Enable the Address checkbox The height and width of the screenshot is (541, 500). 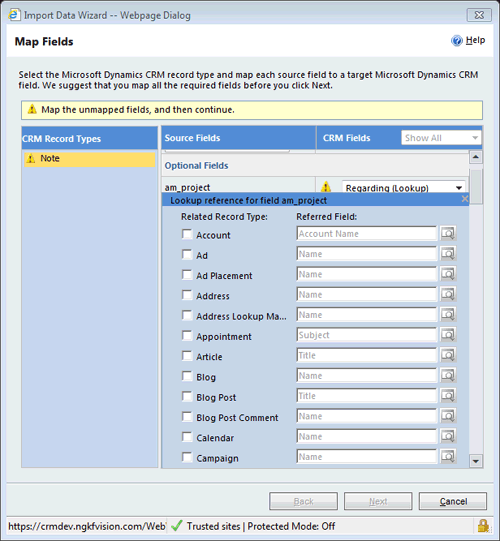[187, 295]
